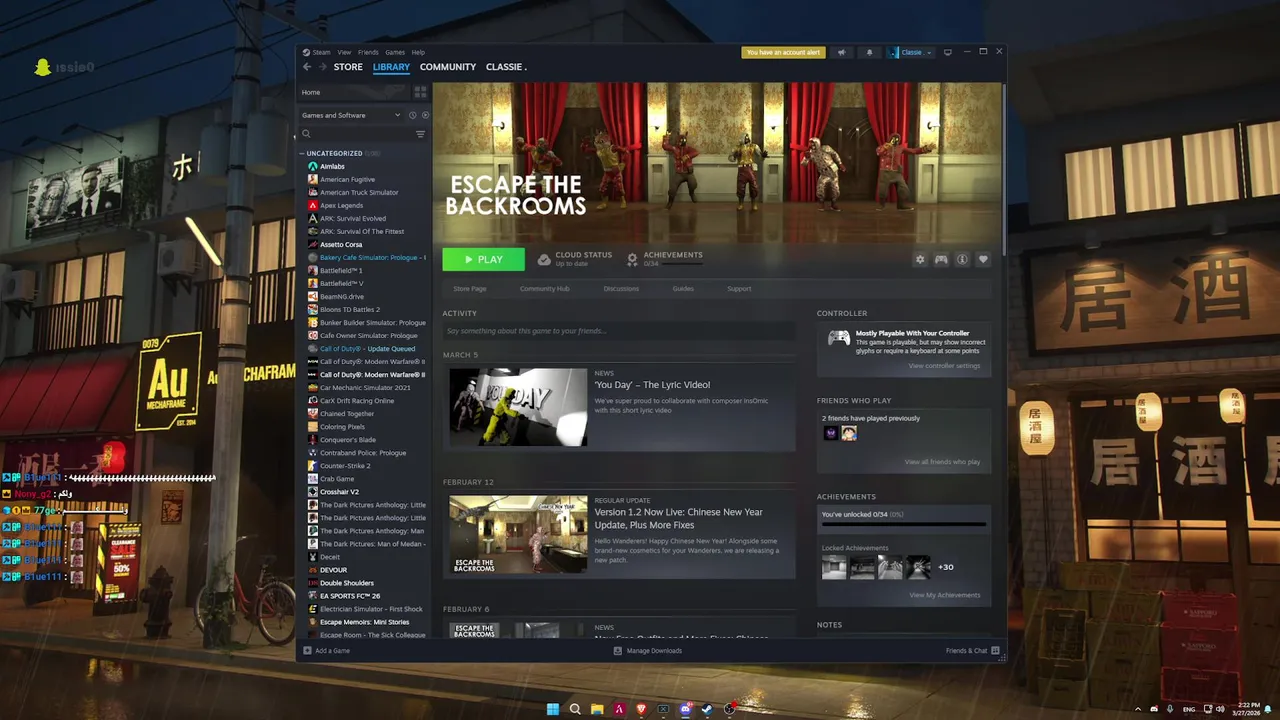1280x720 pixels.
Task: Open File Explorer from taskbar
Action: tap(597, 709)
